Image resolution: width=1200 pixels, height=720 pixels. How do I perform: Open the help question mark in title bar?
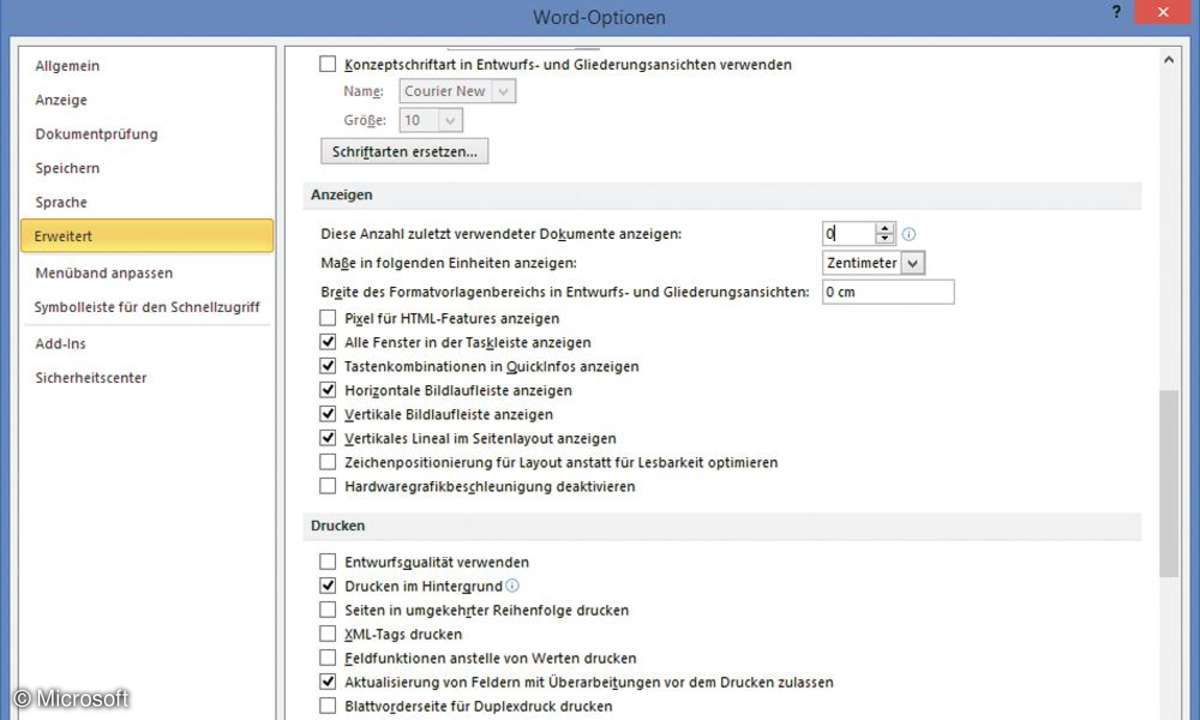tap(1115, 11)
